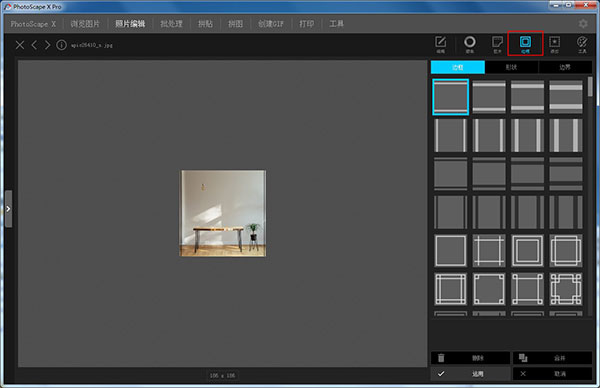
Task: Click the frame list vertical scrollbar
Action: coord(590,195)
